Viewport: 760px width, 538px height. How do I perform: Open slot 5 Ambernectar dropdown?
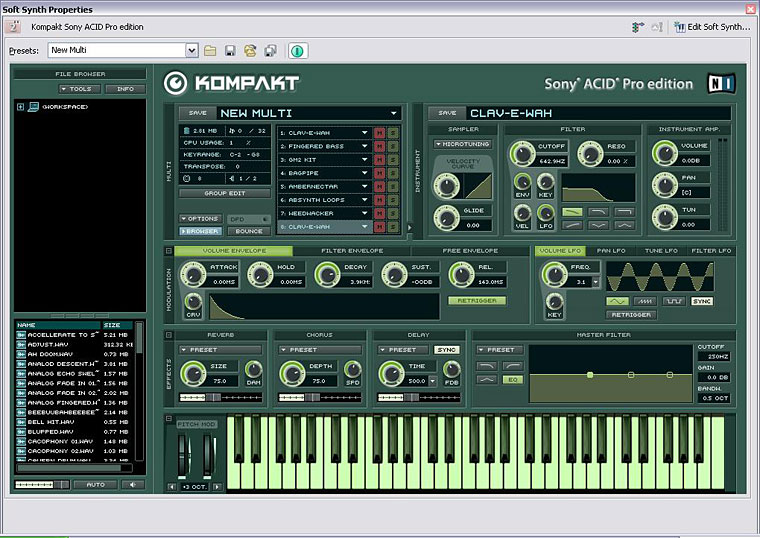point(365,187)
